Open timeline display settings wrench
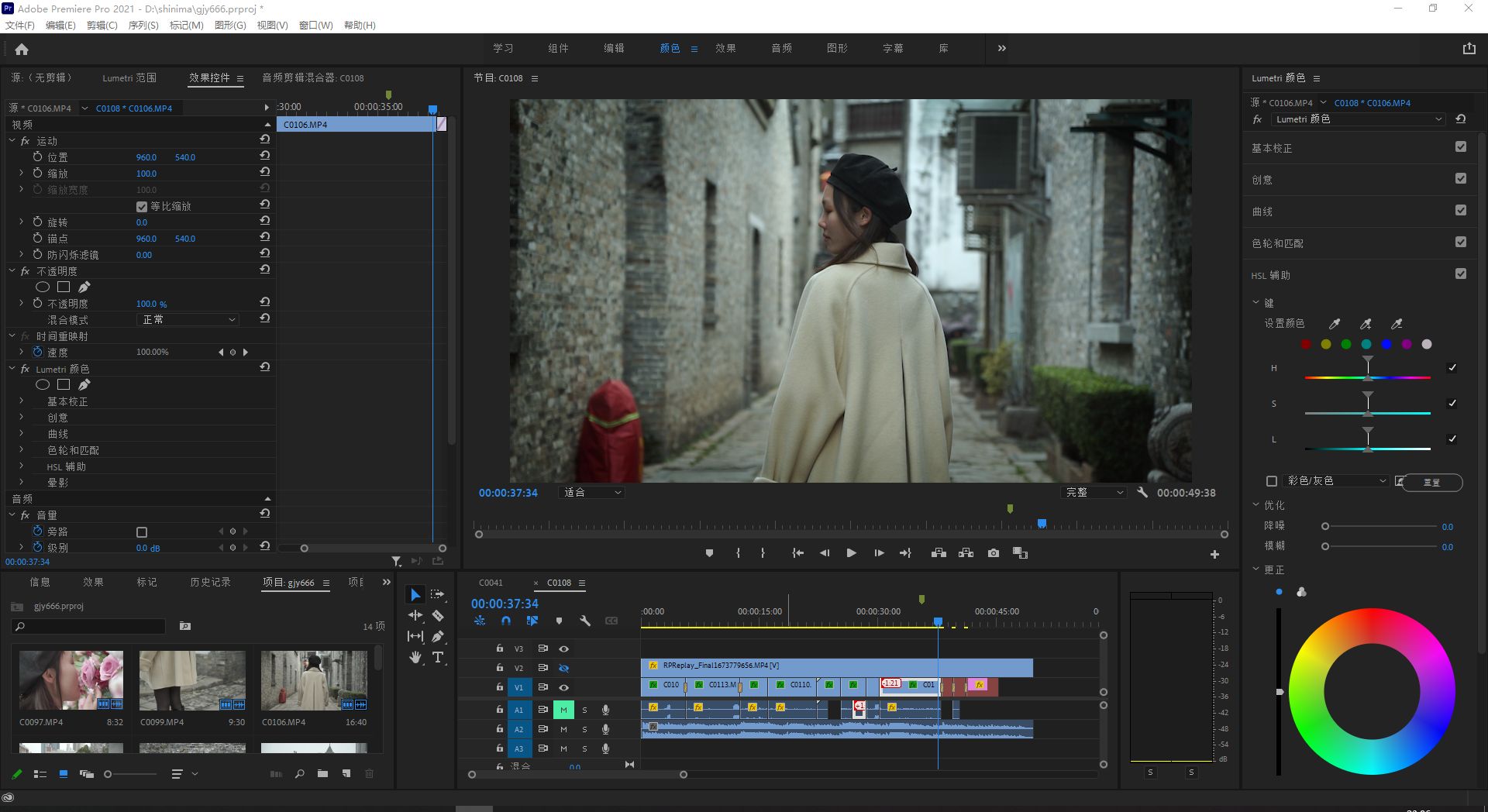 pyautogui.click(x=585, y=621)
